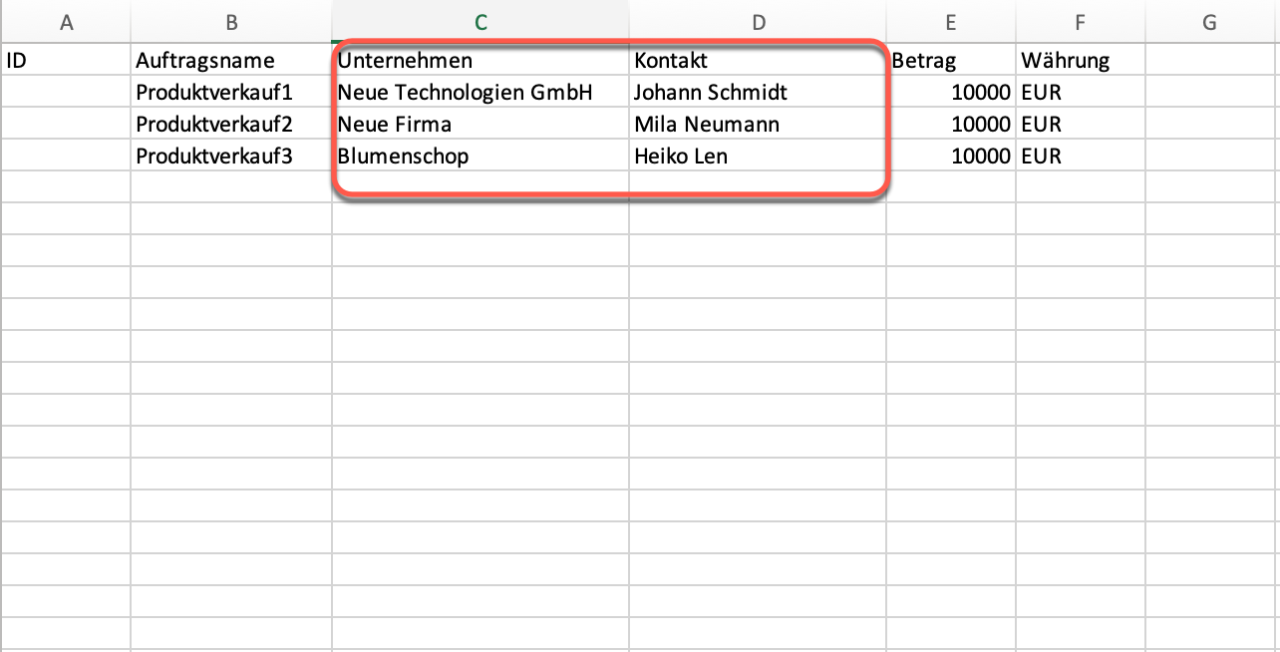Select column B header

point(231,22)
